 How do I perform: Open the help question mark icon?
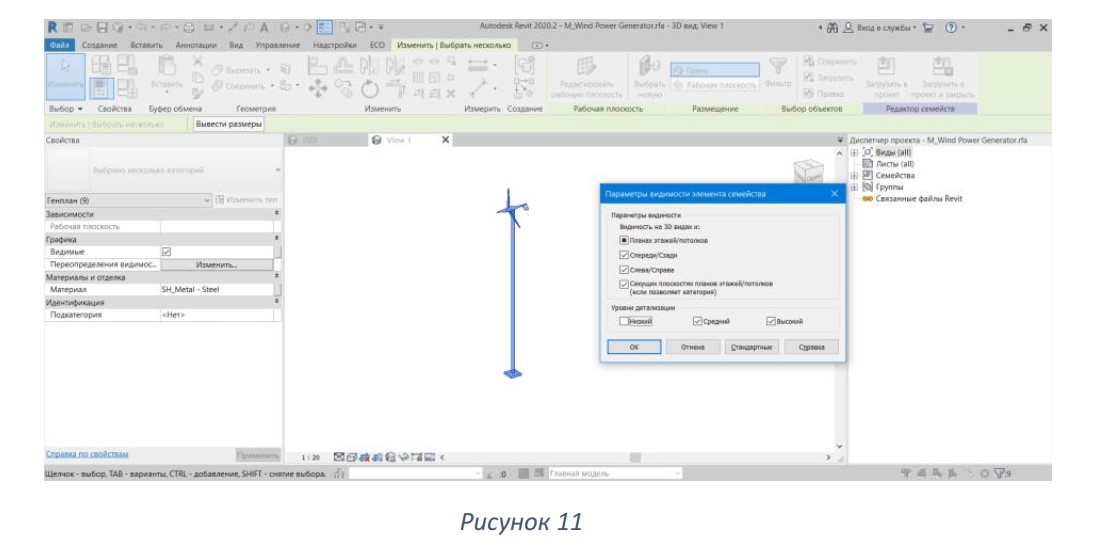[x=951, y=28]
